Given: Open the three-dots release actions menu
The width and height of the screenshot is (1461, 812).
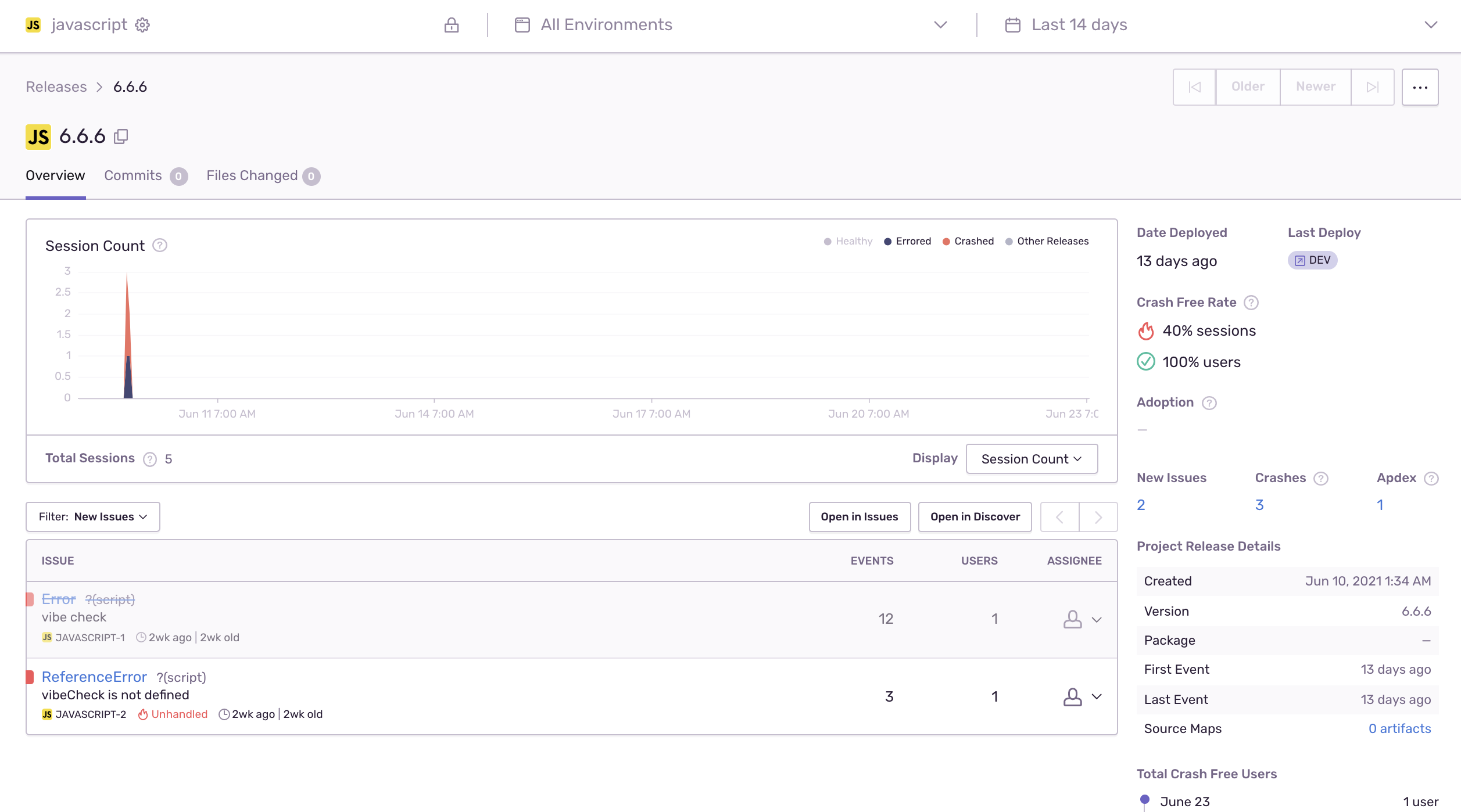Looking at the screenshot, I should point(1420,87).
